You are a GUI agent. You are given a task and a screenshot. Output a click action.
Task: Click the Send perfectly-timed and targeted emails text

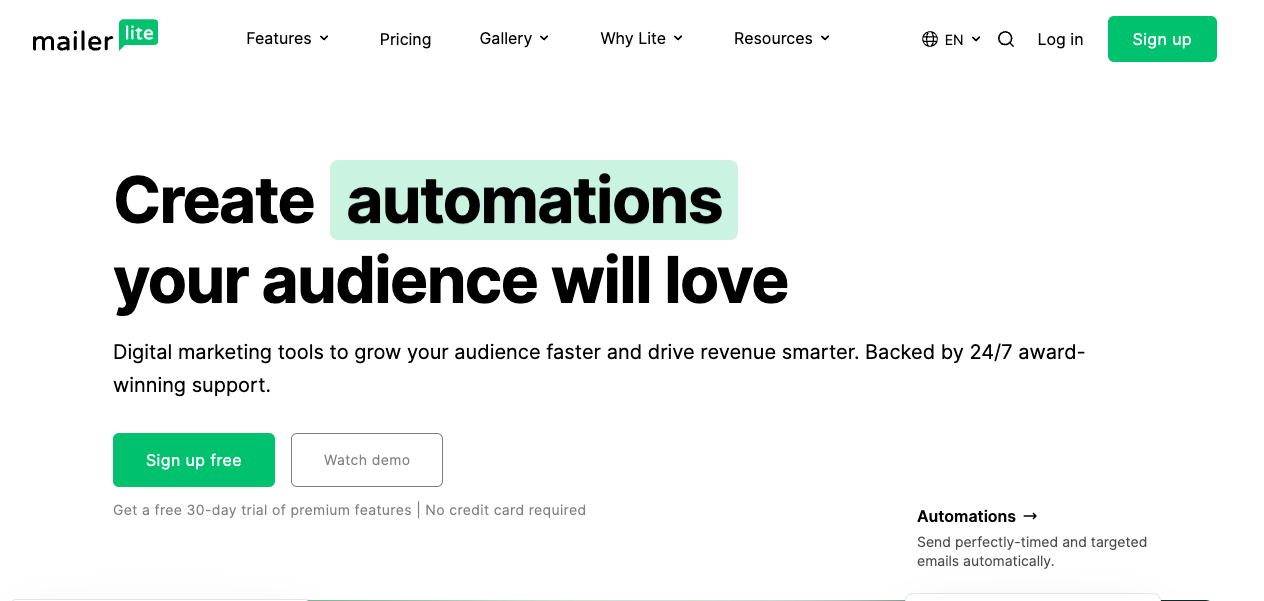click(1032, 552)
